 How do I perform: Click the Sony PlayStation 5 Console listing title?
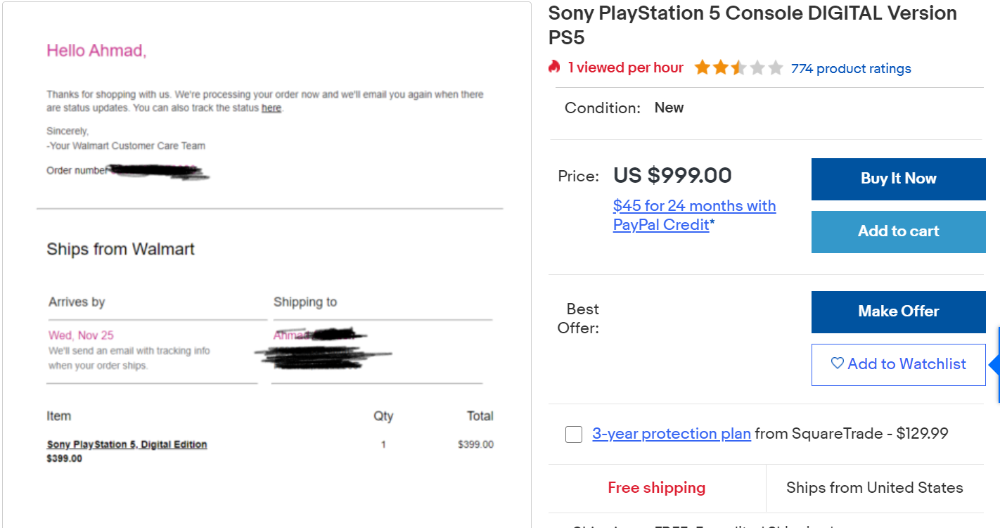click(753, 25)
